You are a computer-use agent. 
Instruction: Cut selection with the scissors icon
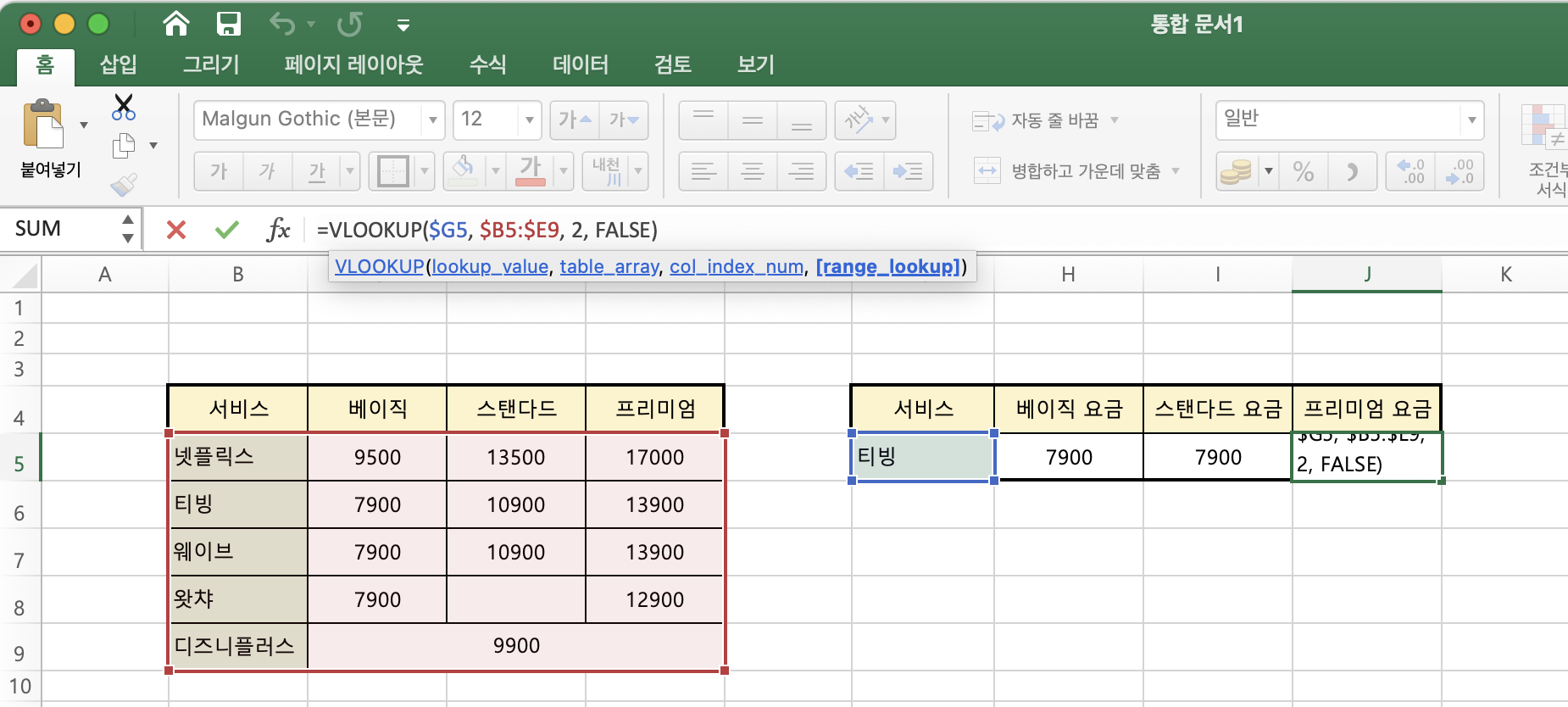pos(124,107)
